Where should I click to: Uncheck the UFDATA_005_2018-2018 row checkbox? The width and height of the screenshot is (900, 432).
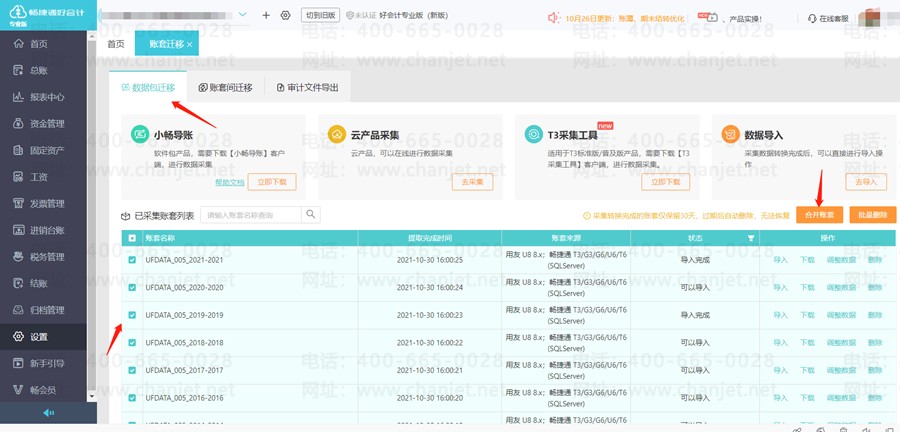point(132,343)
